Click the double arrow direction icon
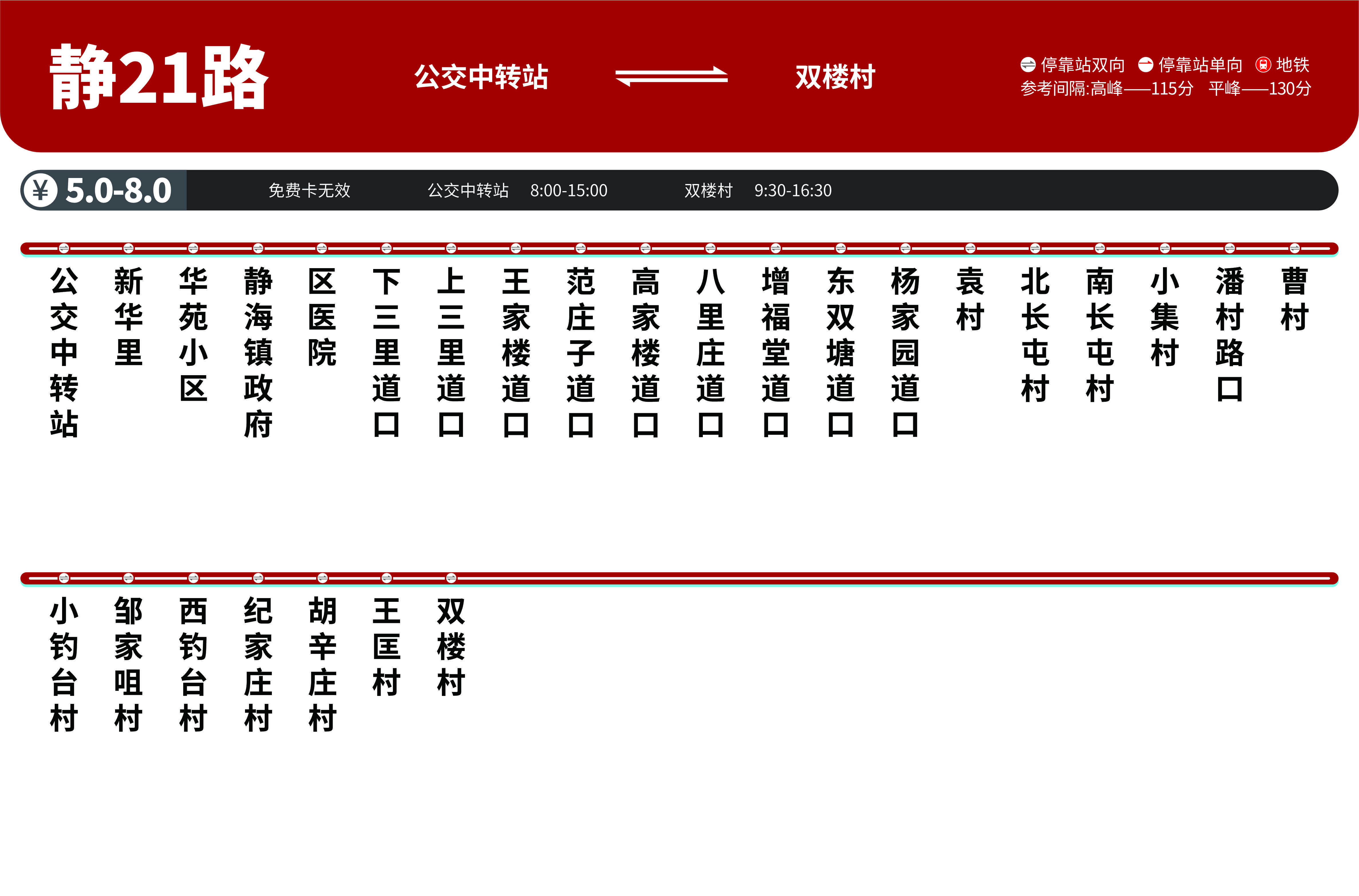The height and width of the screenshot is (896, 1359). point(671,77)
